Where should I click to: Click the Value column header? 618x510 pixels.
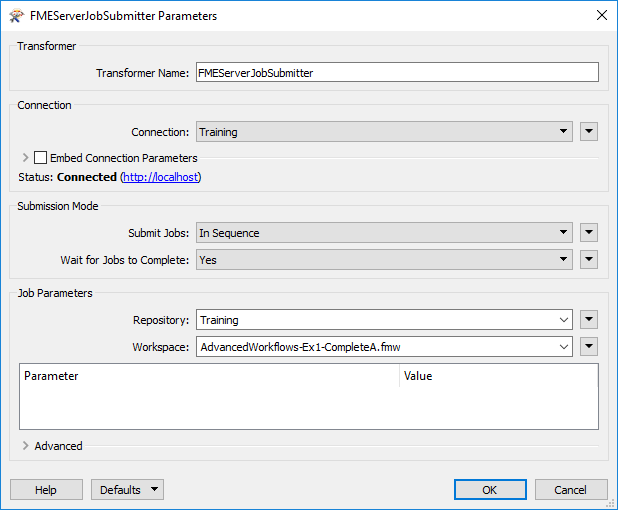499,376
